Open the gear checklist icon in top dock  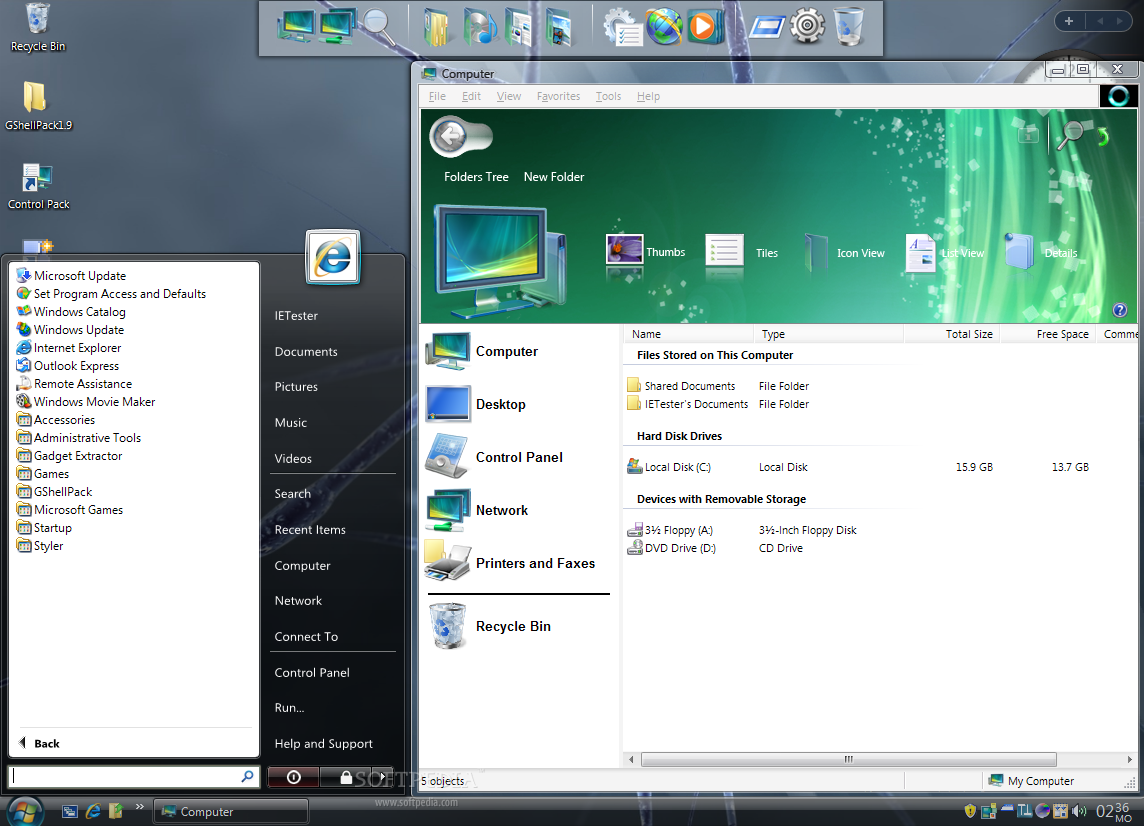622,27
